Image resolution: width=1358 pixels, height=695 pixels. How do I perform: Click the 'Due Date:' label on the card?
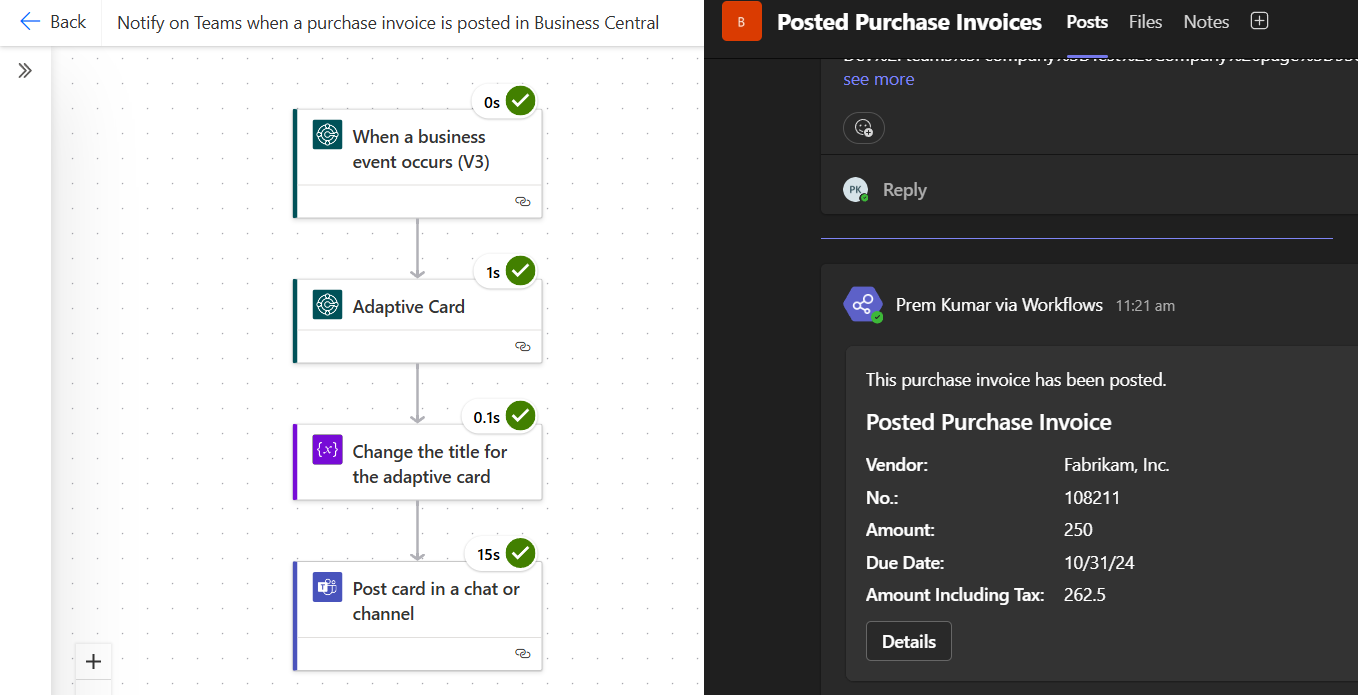click(905, 563)
